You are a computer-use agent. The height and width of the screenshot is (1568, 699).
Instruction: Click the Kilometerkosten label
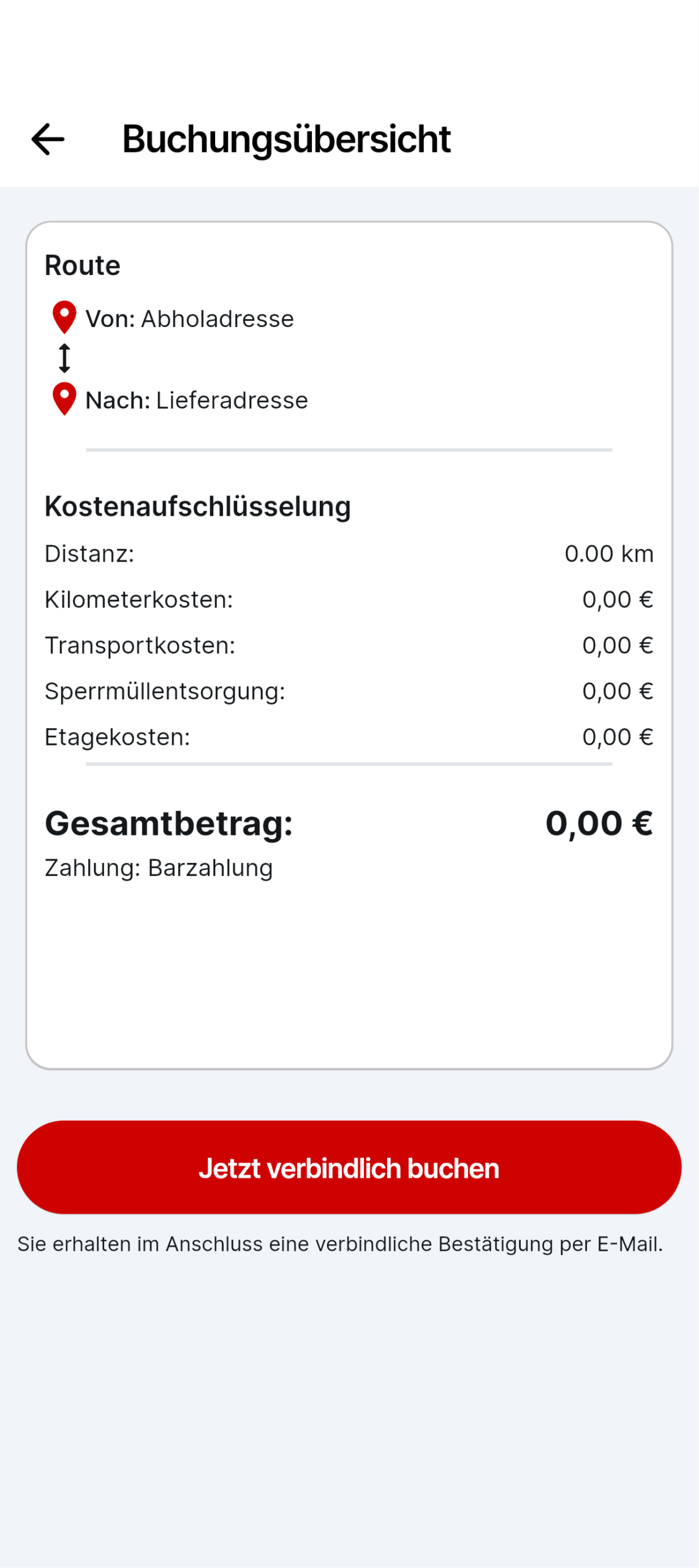coord(138,600)
